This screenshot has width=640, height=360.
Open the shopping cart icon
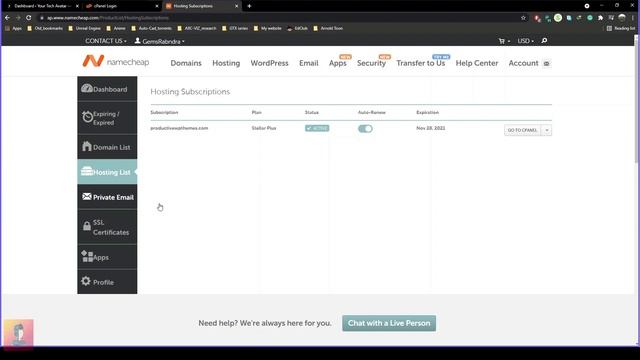pyautogui.click(x=502, y=41)
